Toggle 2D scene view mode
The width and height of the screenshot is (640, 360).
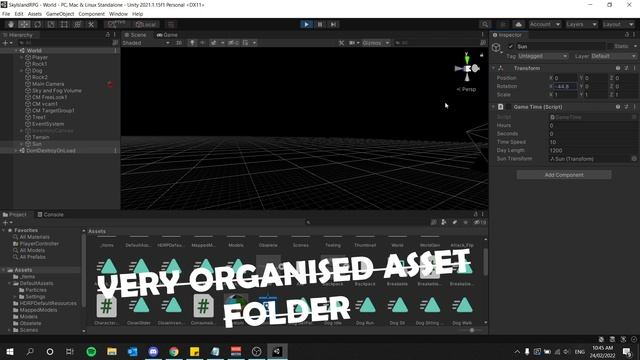click(x=179, y=43)
